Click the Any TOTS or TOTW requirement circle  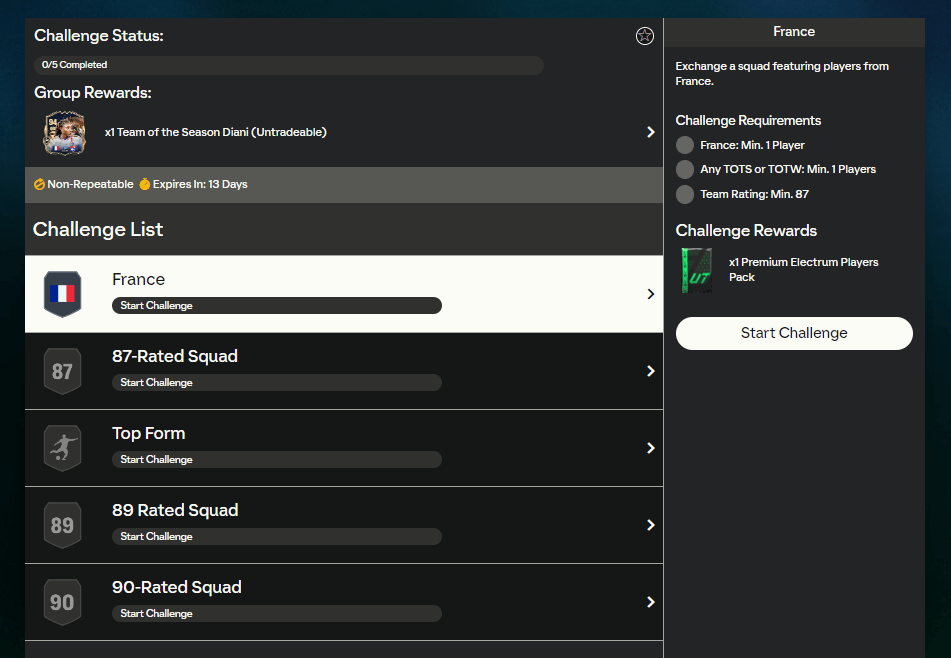pyautogui.click(x=685, y=169)
